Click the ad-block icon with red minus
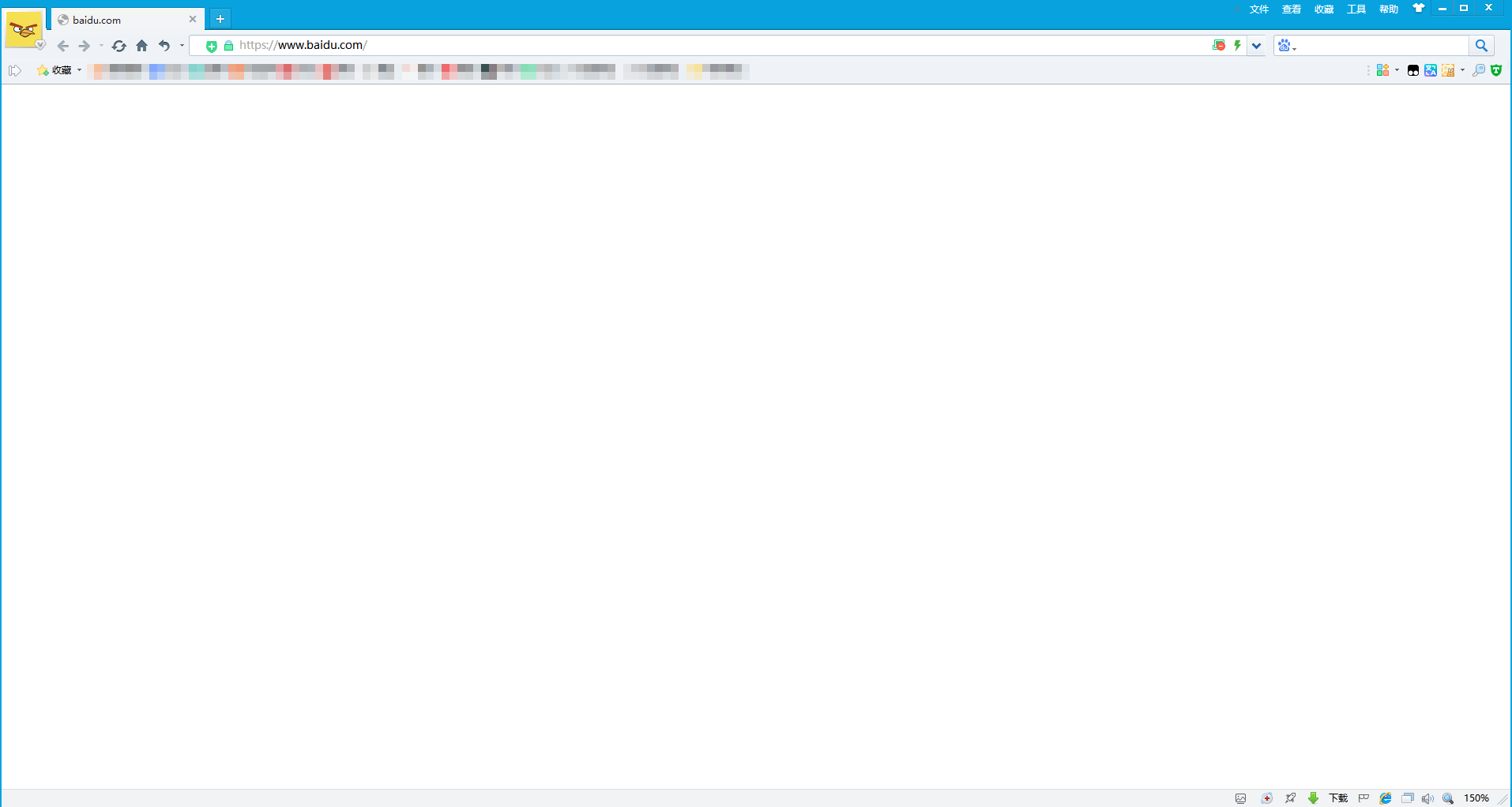1512x807 pixels. pyautogui.click(x=1219, y=45)
